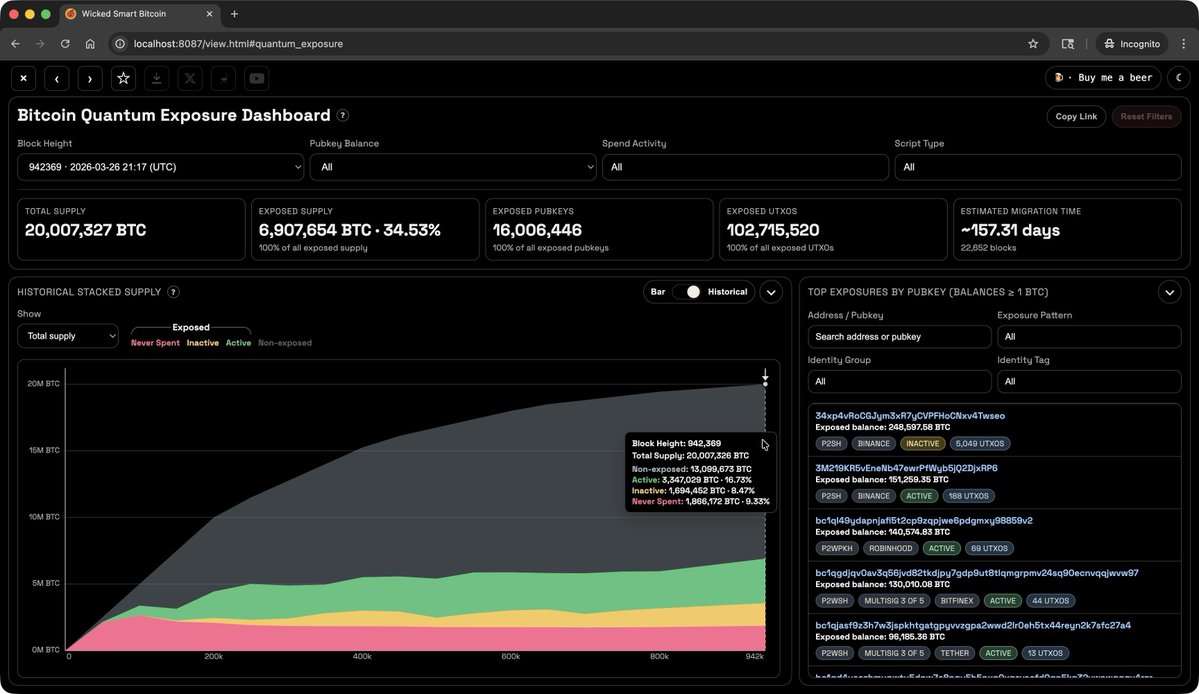
Task: Click the star favorite icon
Action: [x=123, y=78]
